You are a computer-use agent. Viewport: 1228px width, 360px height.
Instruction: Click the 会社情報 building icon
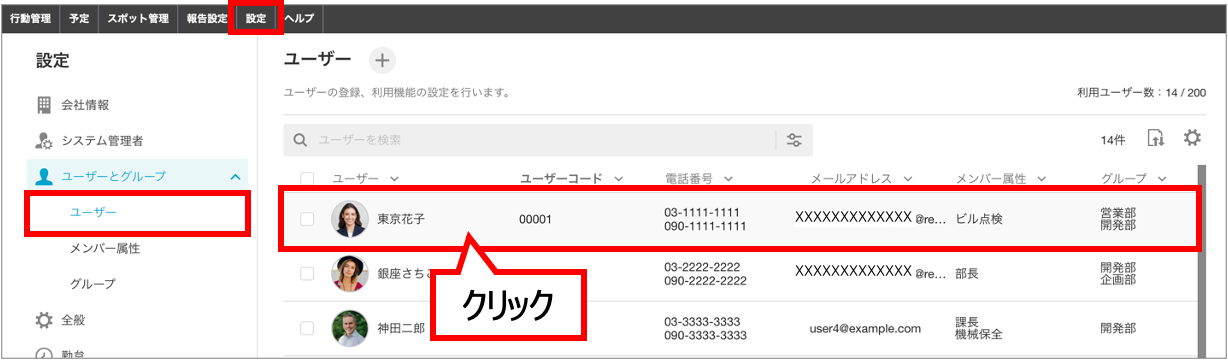click(x=44, y=105)
